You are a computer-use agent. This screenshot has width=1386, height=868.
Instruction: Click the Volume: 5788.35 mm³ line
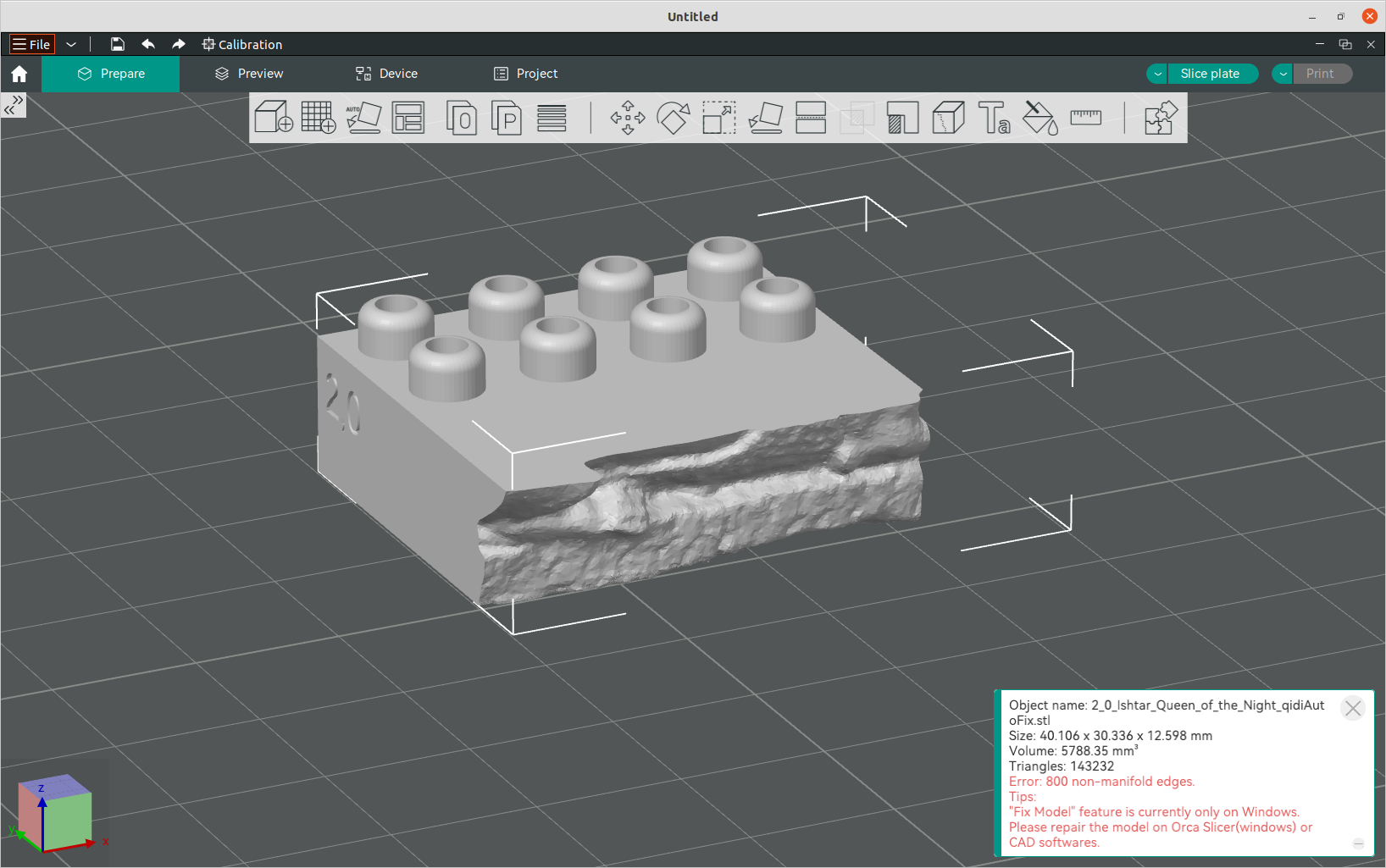click(1073, 751)
